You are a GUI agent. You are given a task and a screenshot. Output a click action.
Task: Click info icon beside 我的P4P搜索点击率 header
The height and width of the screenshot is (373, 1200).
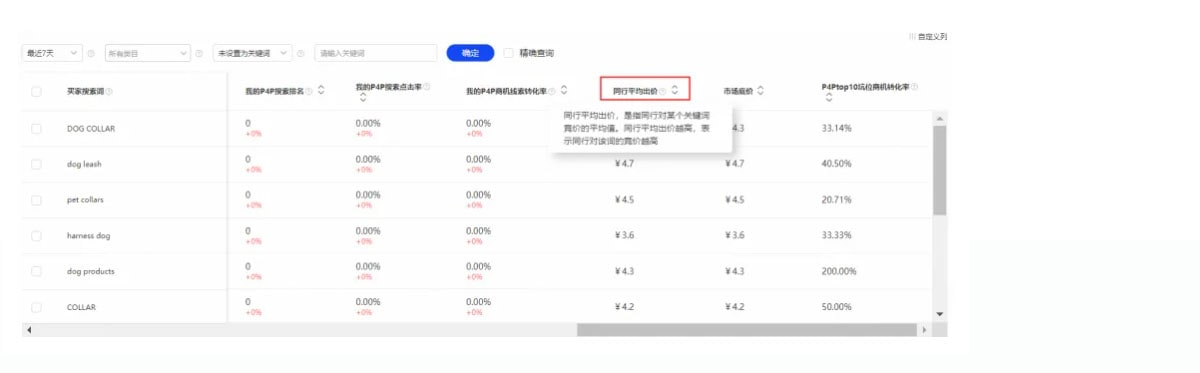(427, 87)
